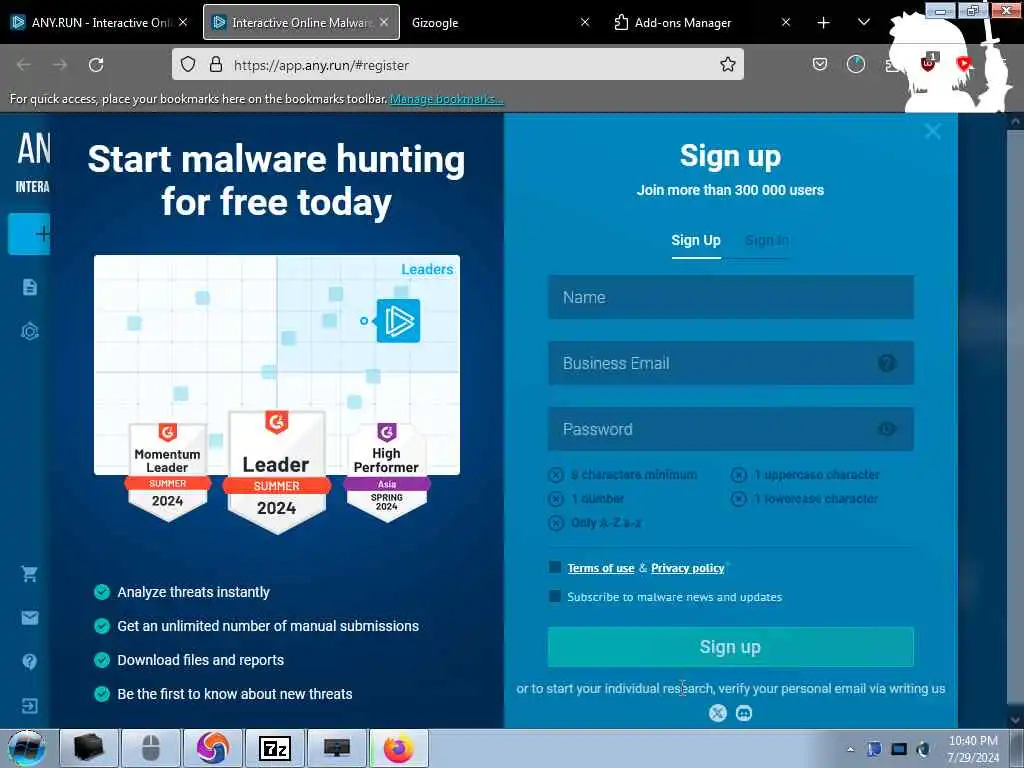Image resolution: width=1024 pixels, height=768 pixels.
Task: Click the Name input field
Action: 730,297
